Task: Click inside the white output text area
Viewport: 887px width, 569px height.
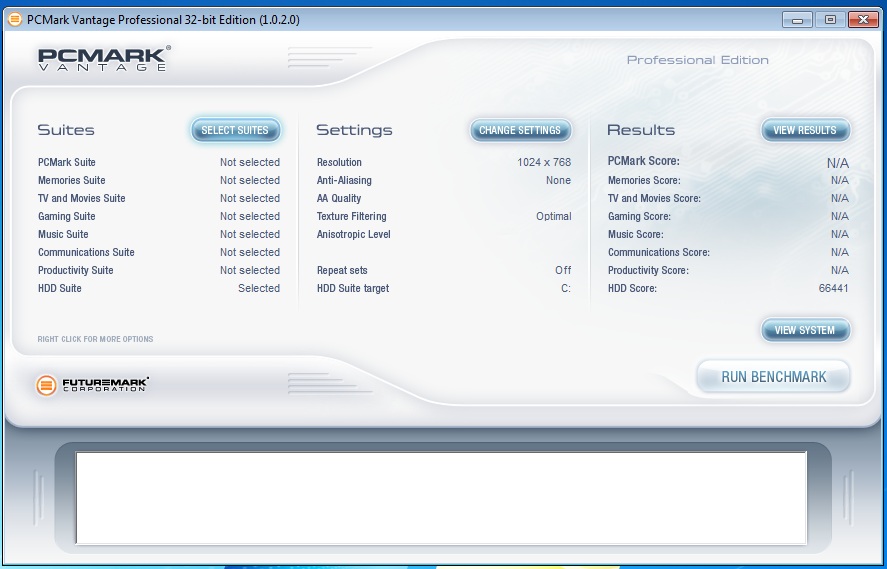Action: (441, 498)
